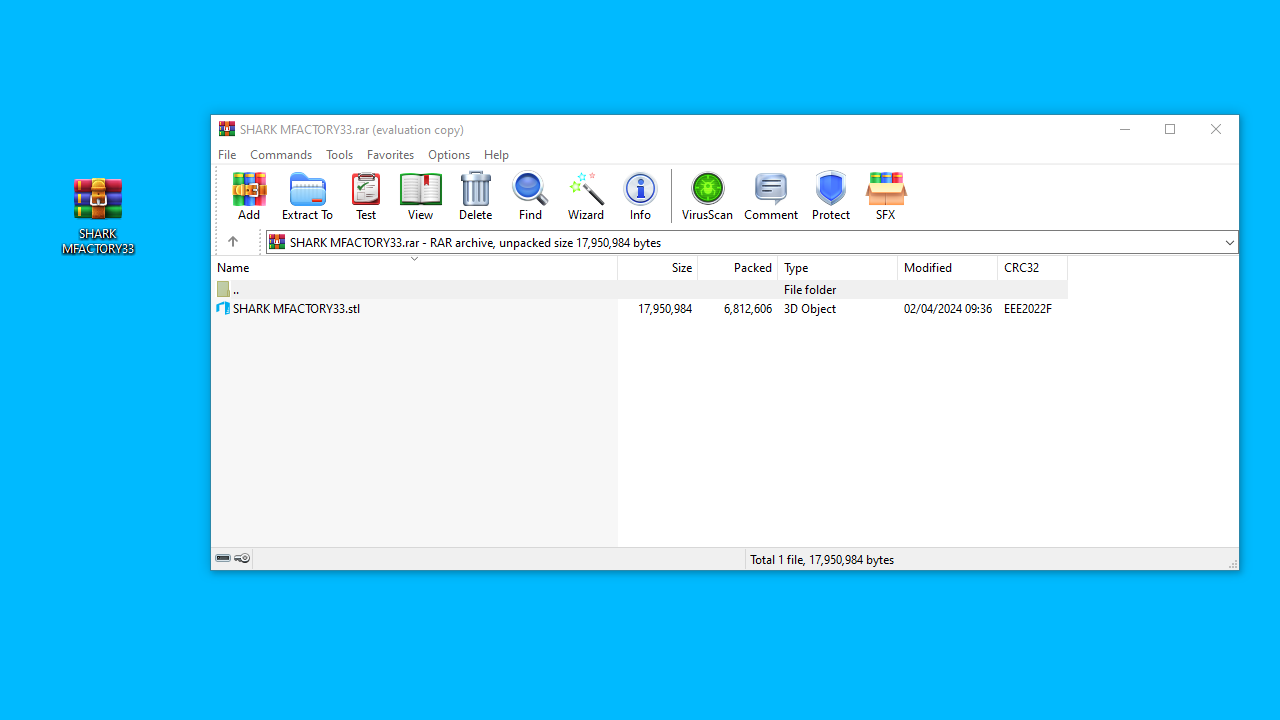The image size is (1280, 720).
Task: Sort by the Modified column header
Action: pos(948,268)
